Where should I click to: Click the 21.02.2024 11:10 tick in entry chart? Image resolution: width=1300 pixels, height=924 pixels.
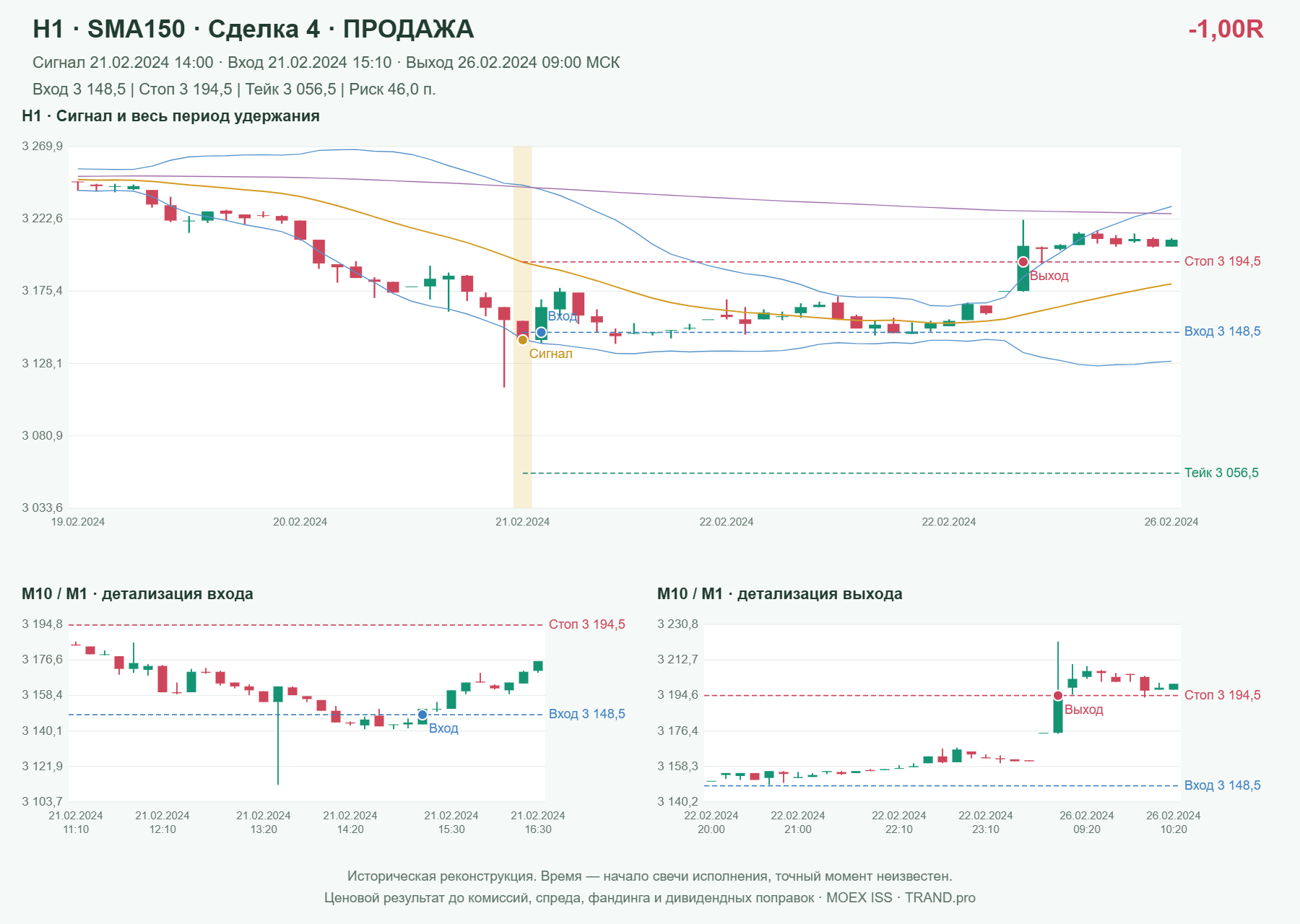pyautogui.click(x=76, y=822)
